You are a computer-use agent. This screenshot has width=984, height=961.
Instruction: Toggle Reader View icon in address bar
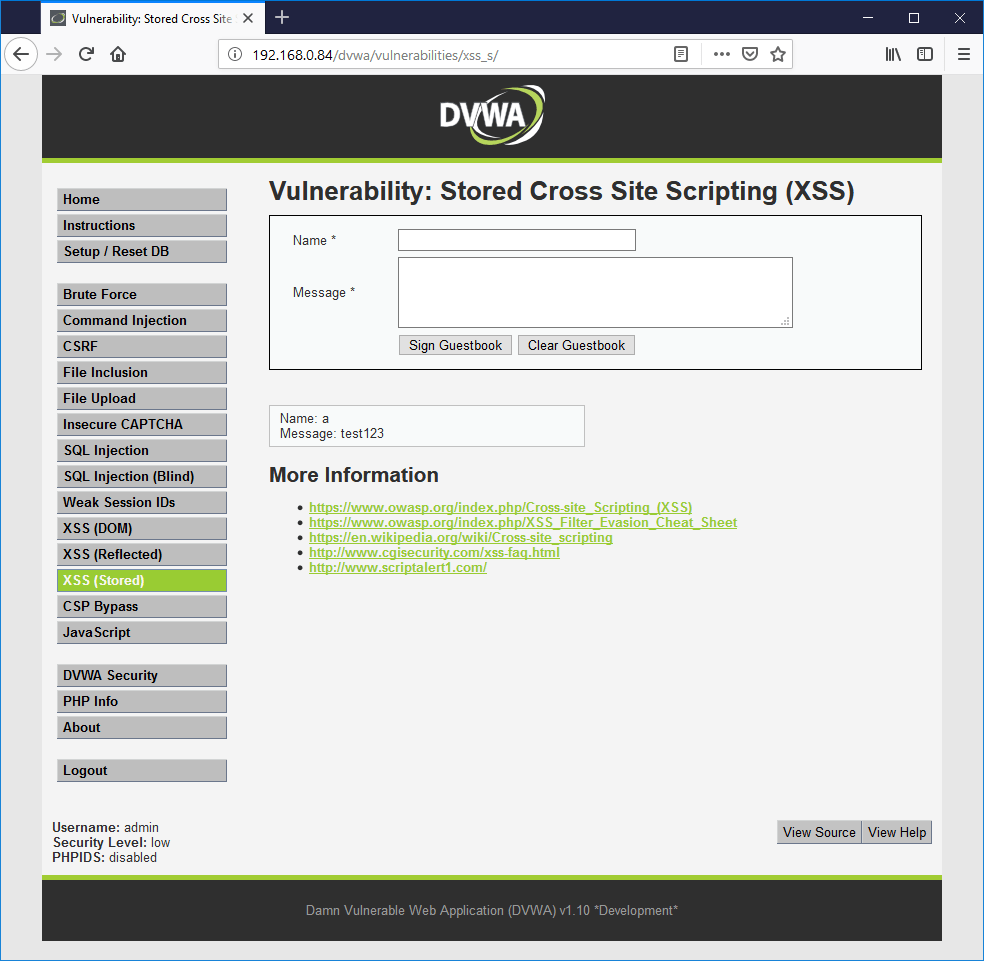click(681, 54)
